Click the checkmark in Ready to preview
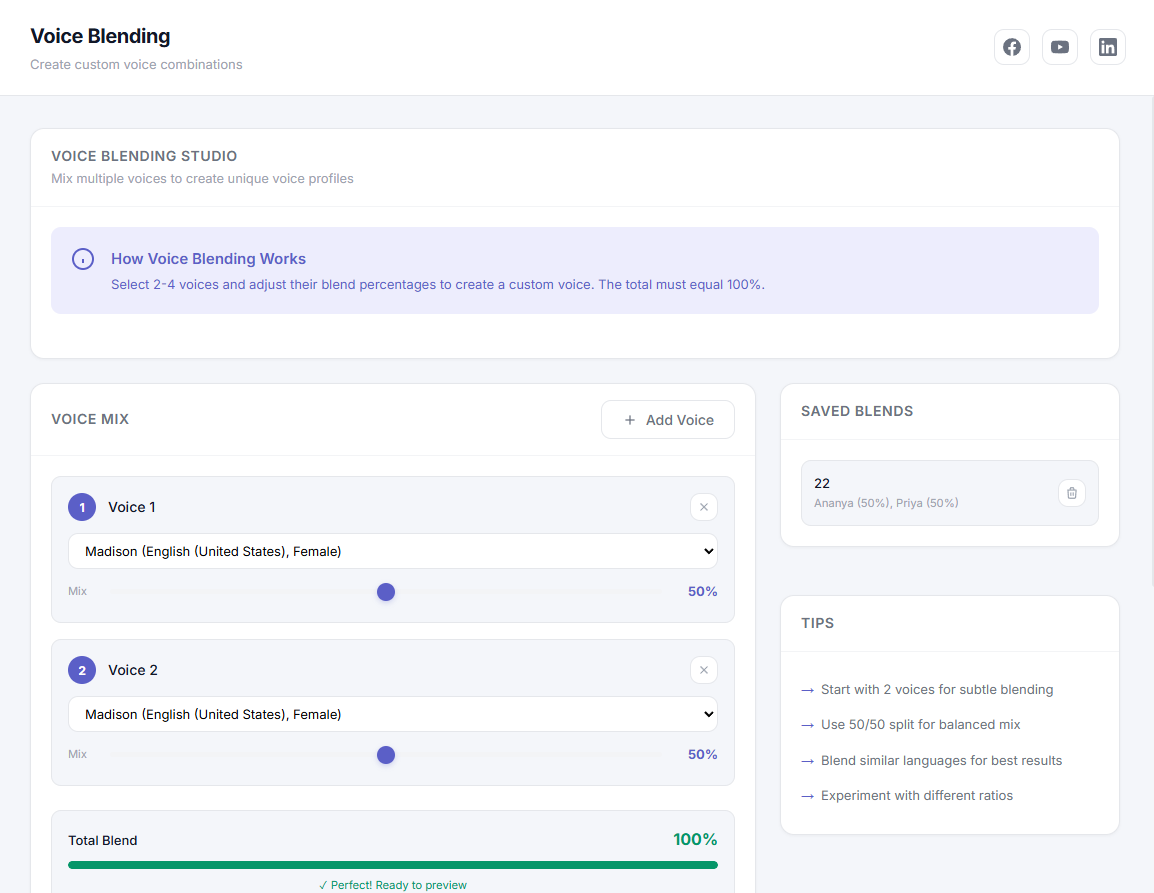The height and width of the screenshot is (893, 1154). point(323,884)
